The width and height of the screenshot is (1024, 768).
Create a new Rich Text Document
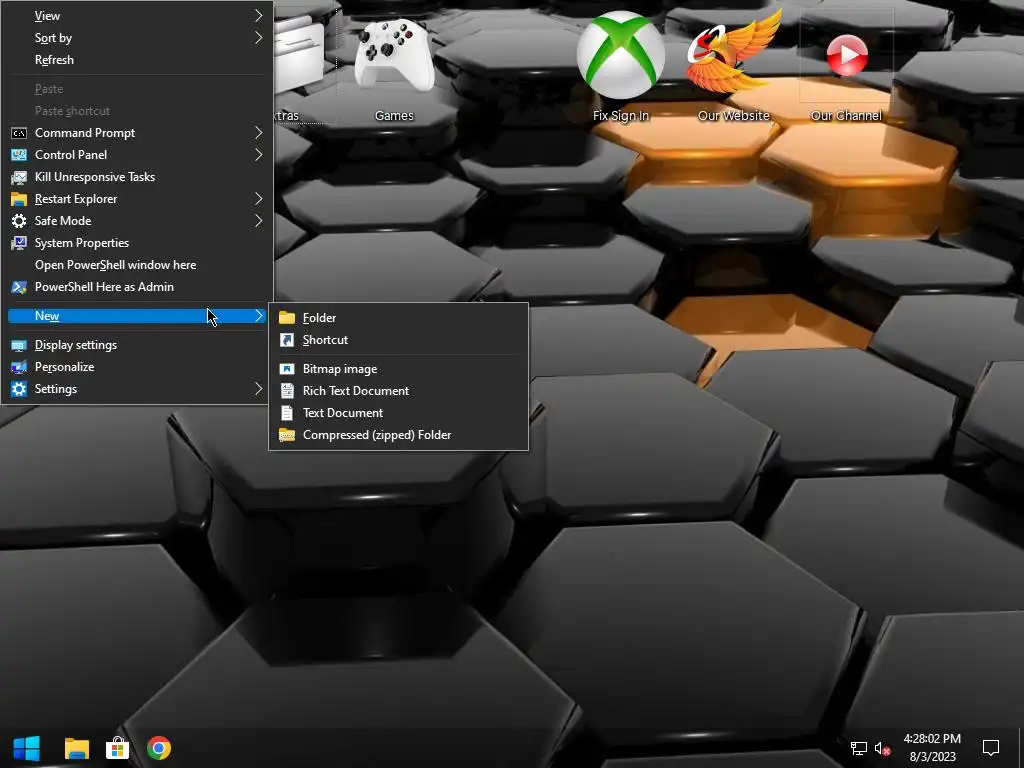[398, 391]
